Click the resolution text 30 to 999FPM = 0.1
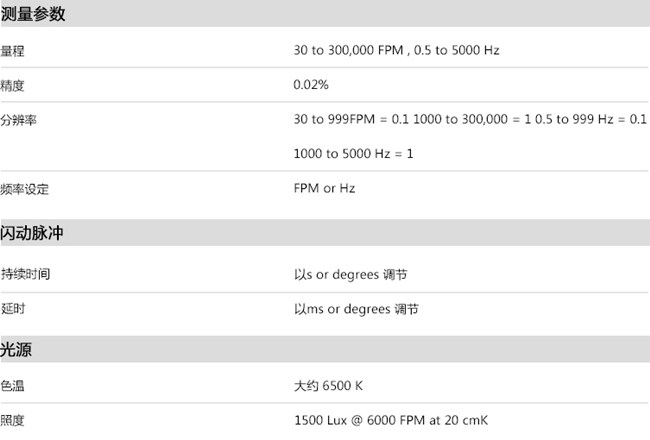Viewport: 650px width, 440px height. click(x=351, y=119)
